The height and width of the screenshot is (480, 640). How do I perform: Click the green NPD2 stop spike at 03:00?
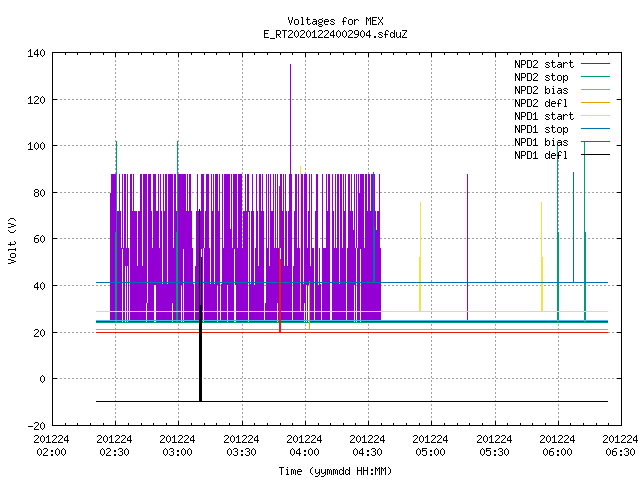pyautogui.click(x=177, y=231)
